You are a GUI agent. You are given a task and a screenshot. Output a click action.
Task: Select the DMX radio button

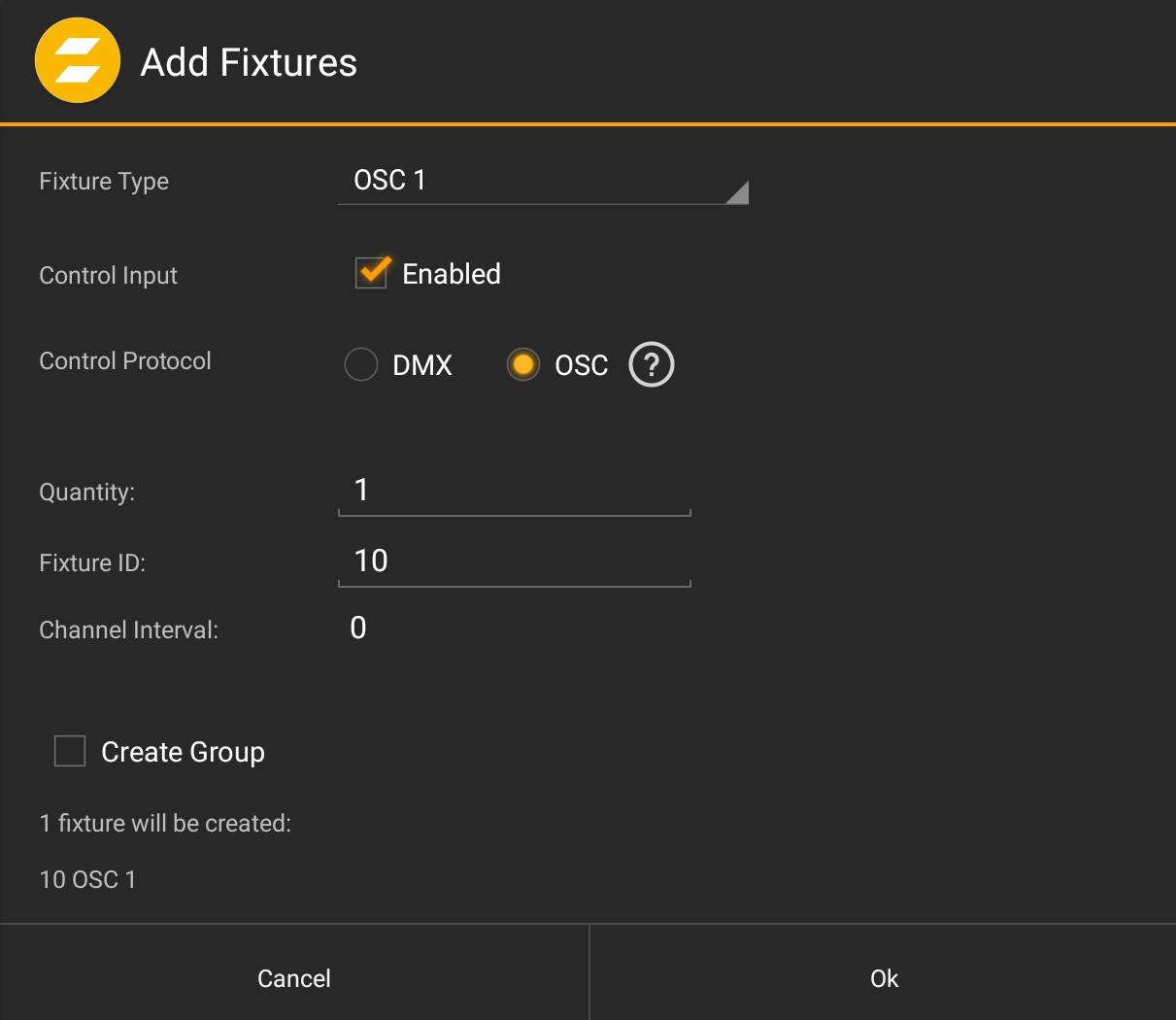(361, 365)
